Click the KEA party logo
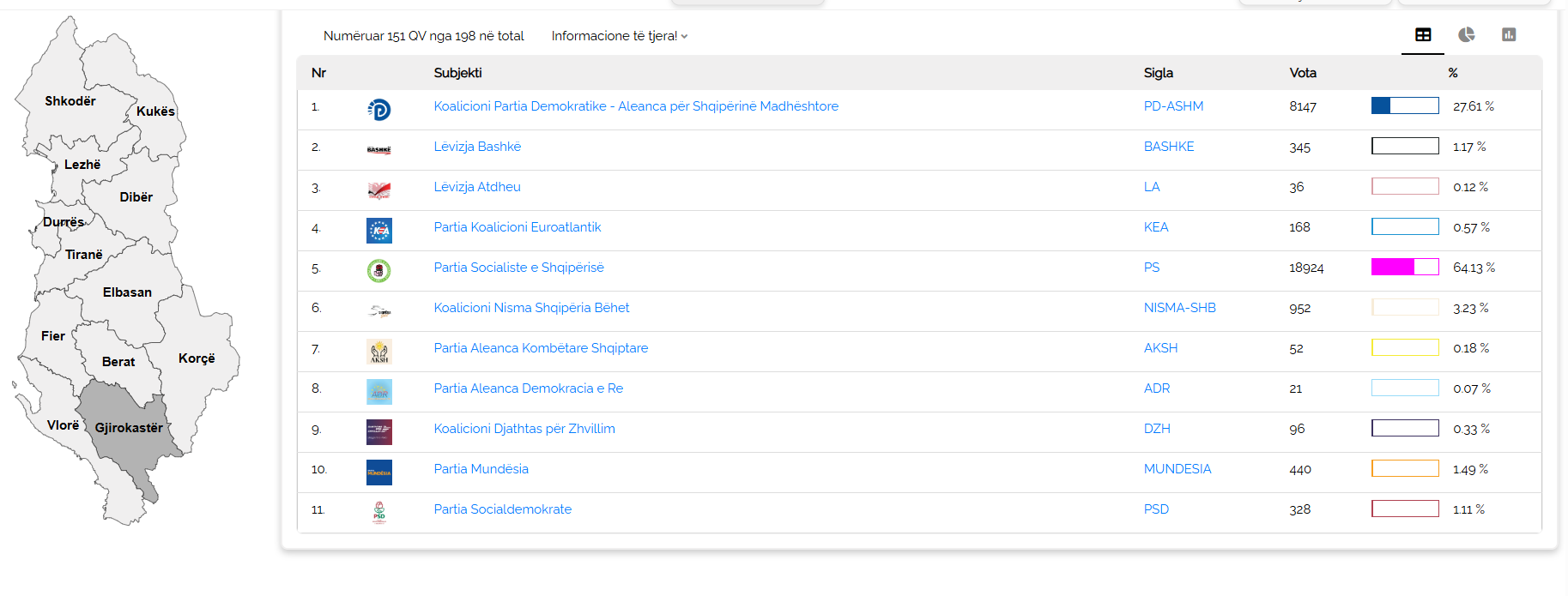Image resolution: width=1568 pixels, height=596 pixels. 378,231
